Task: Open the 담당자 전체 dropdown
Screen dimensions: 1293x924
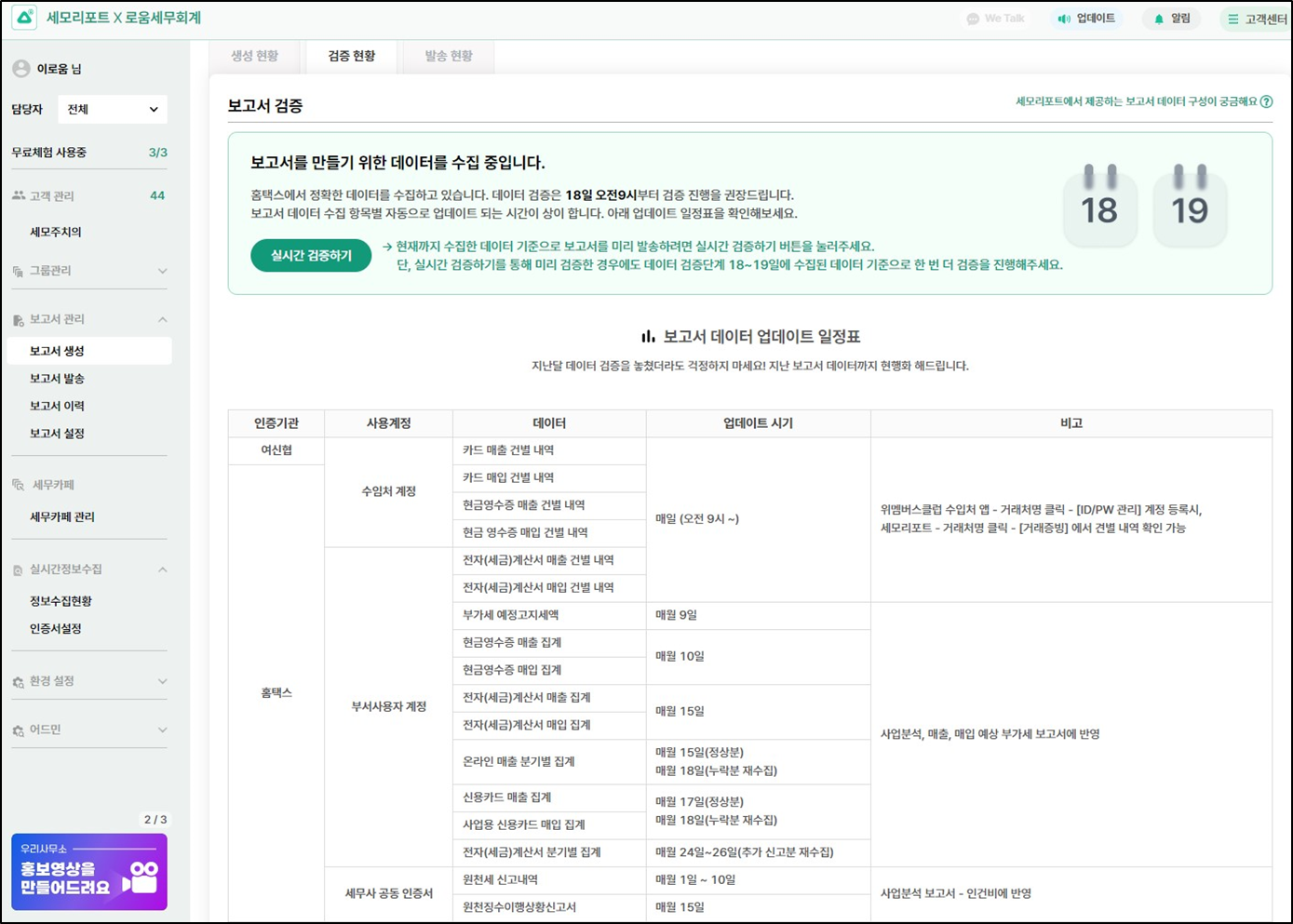Action: (x=112, y=109)
